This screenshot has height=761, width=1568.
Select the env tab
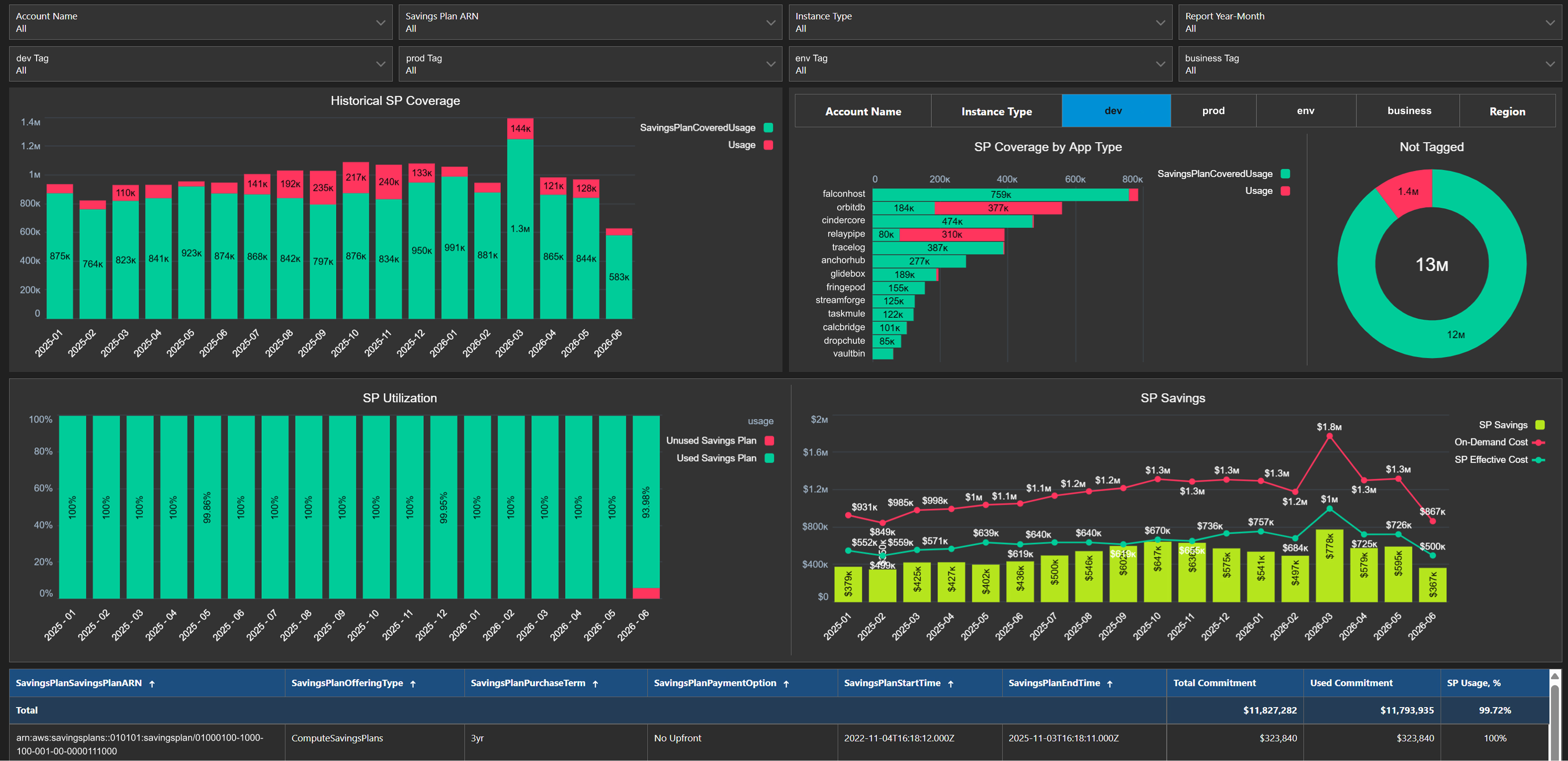click(x=1306, y=111)
